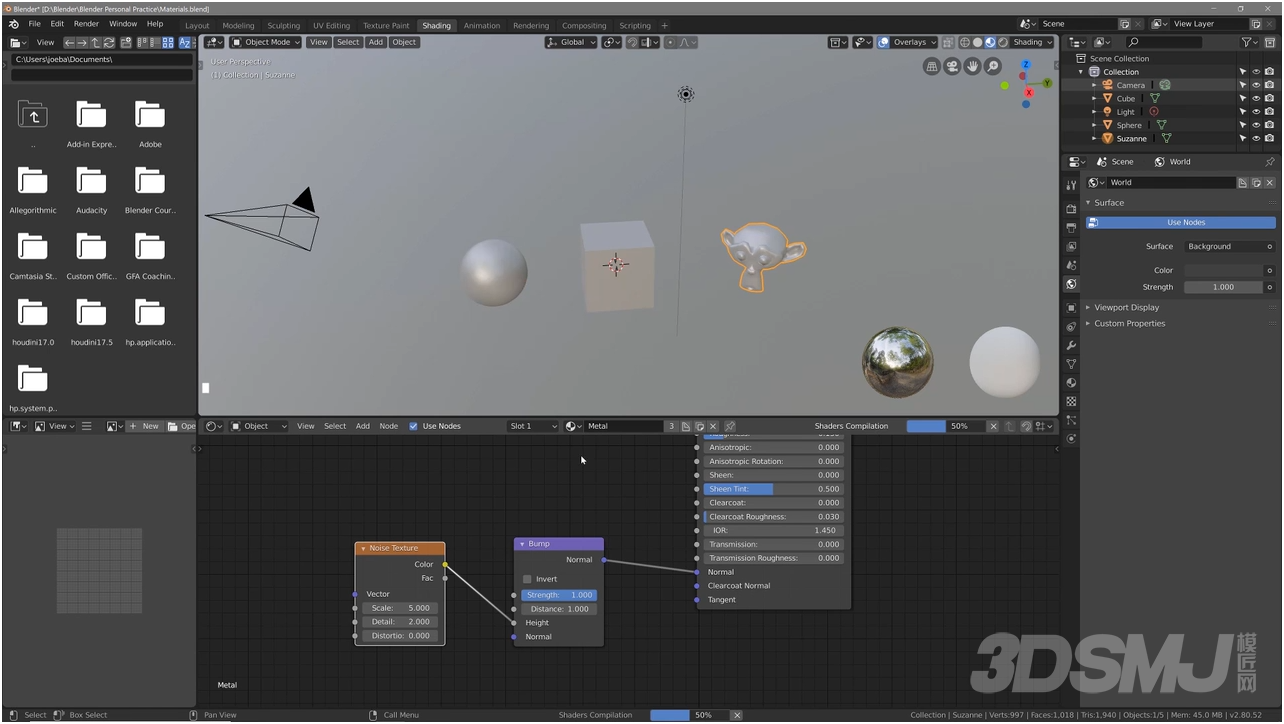Open the Material properties tab icon
Screen dimensions: 1284x724
(1071, 382)
